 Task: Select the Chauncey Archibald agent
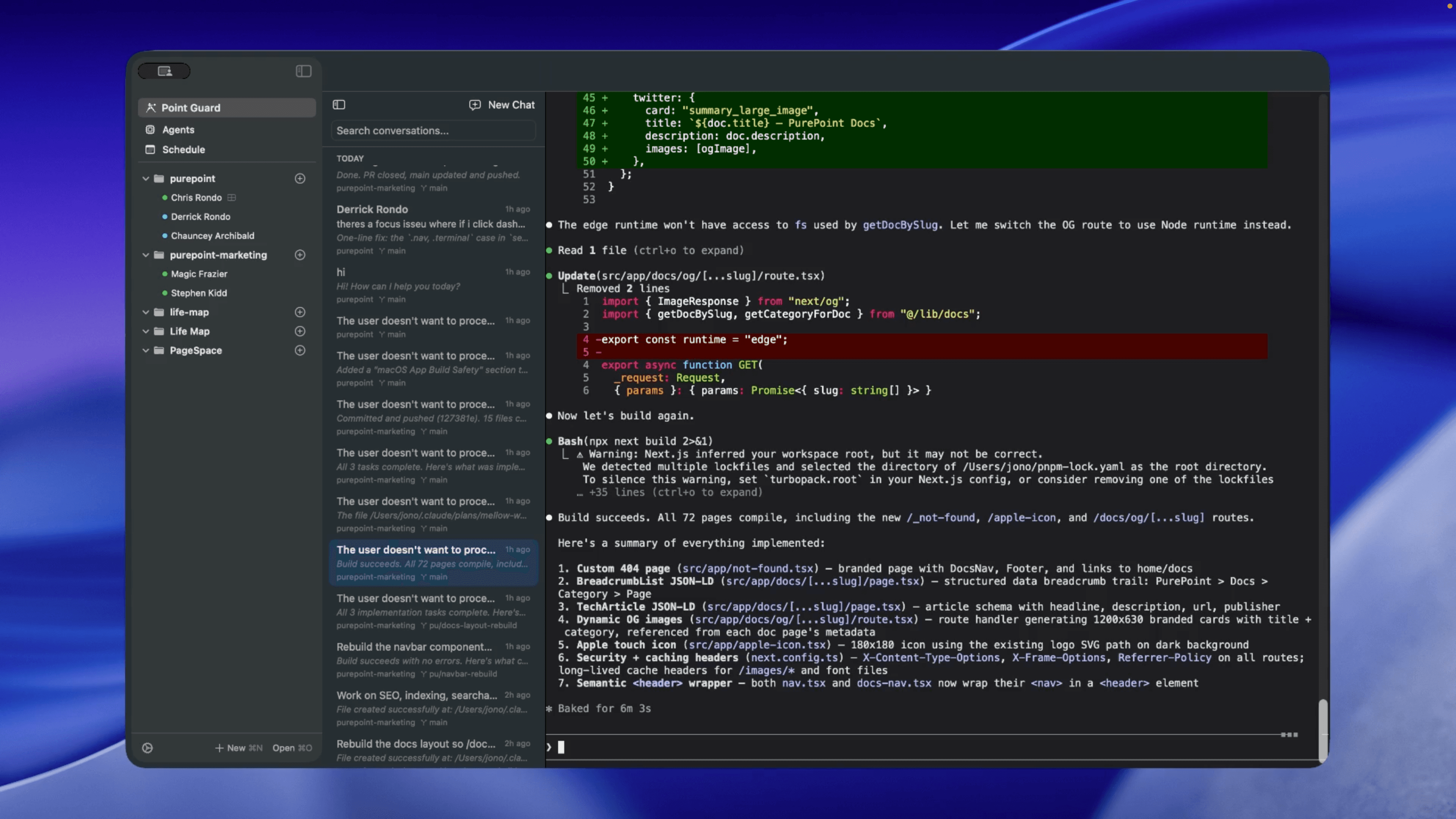click(x=212, y=236)
